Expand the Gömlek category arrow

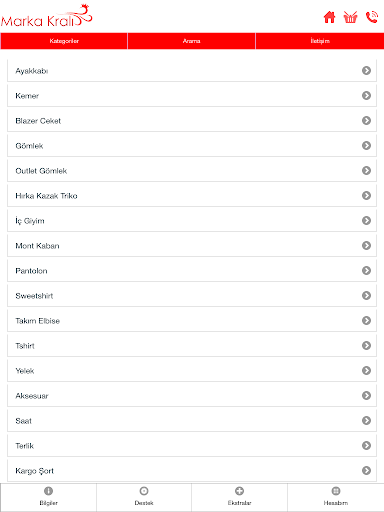tap(366, 145)
